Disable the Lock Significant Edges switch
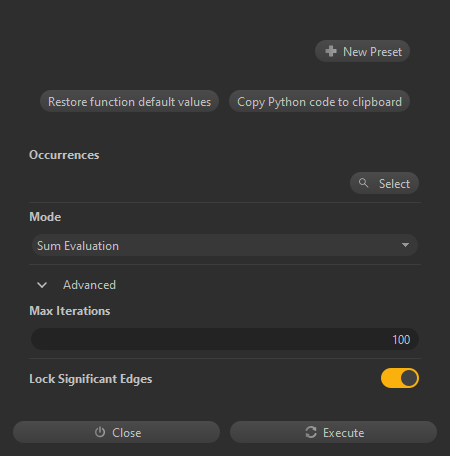Screen dimensions: 450x456 coord(400,378)
